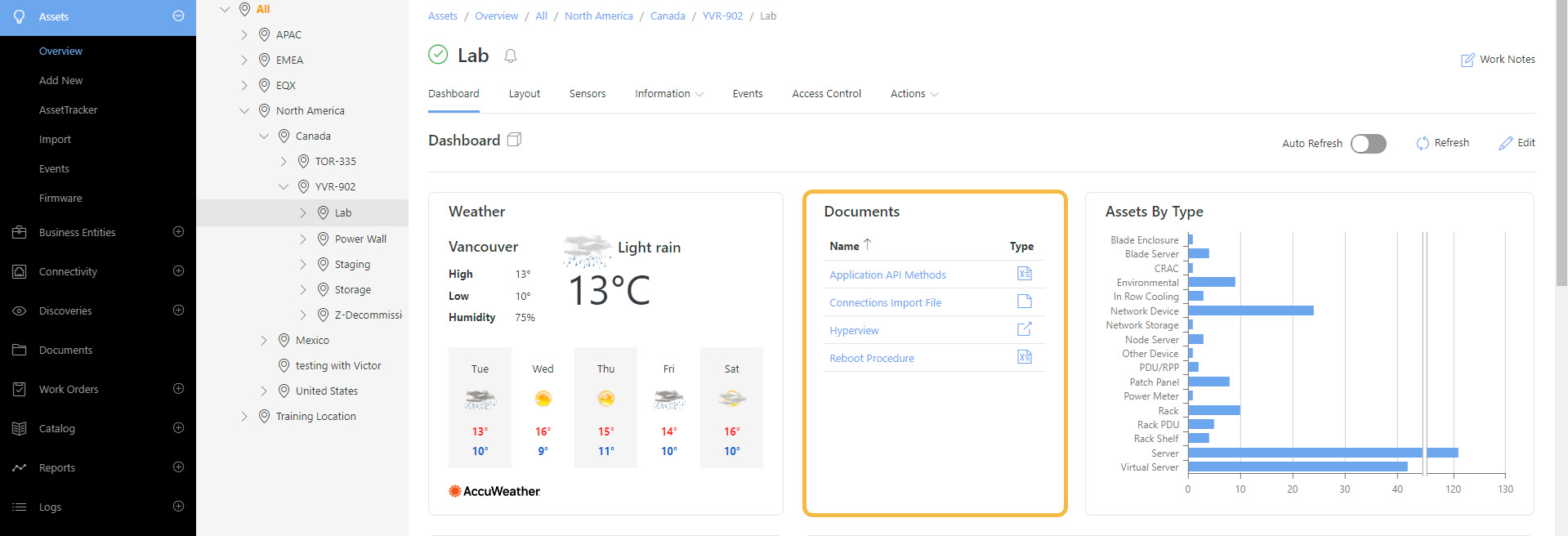Click the Lab notification bell icon
Screen dimensions: 1568x536
pyautogui.click(x=511, y=56)
